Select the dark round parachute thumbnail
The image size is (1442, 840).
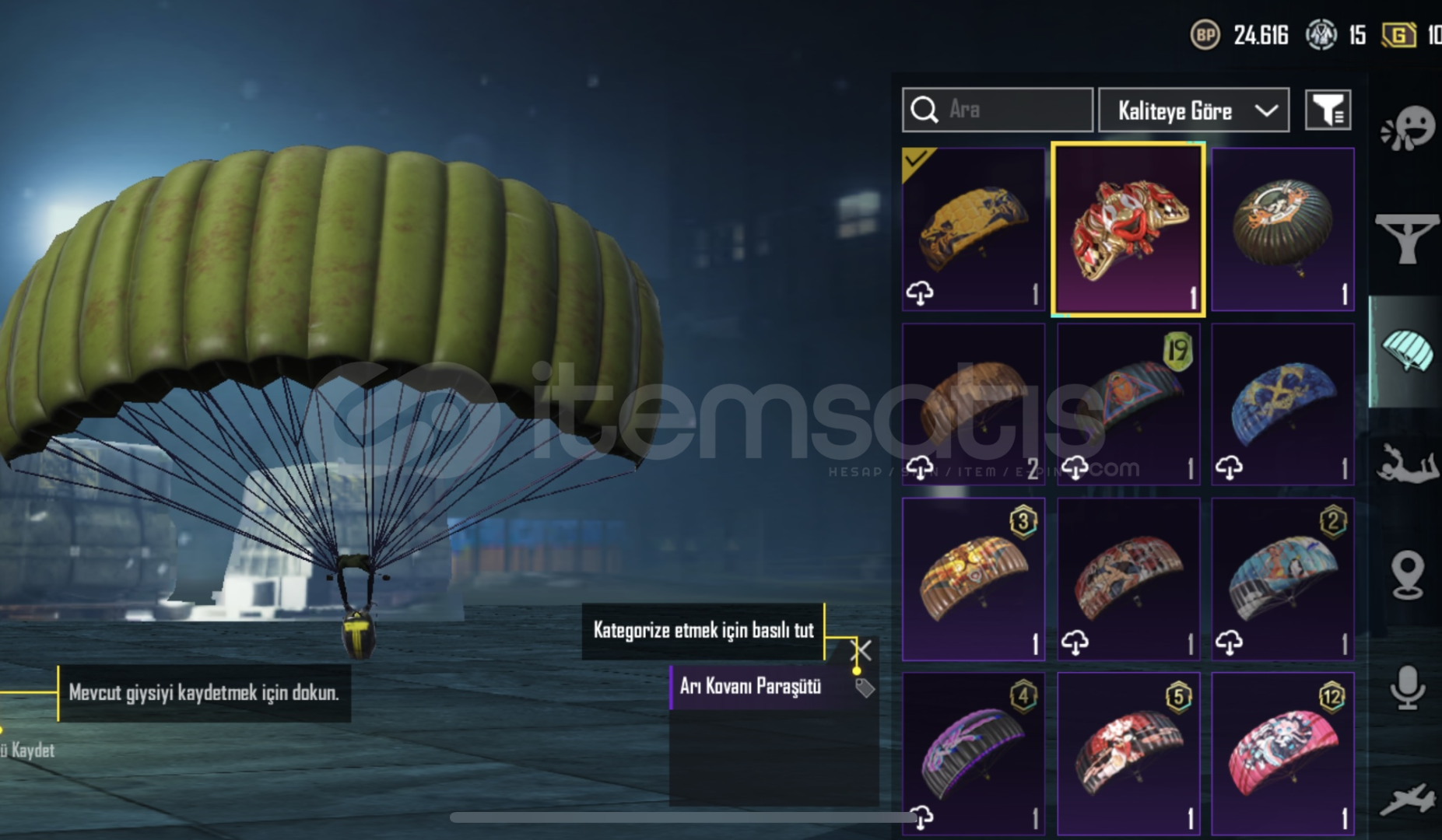point(1283,229)
